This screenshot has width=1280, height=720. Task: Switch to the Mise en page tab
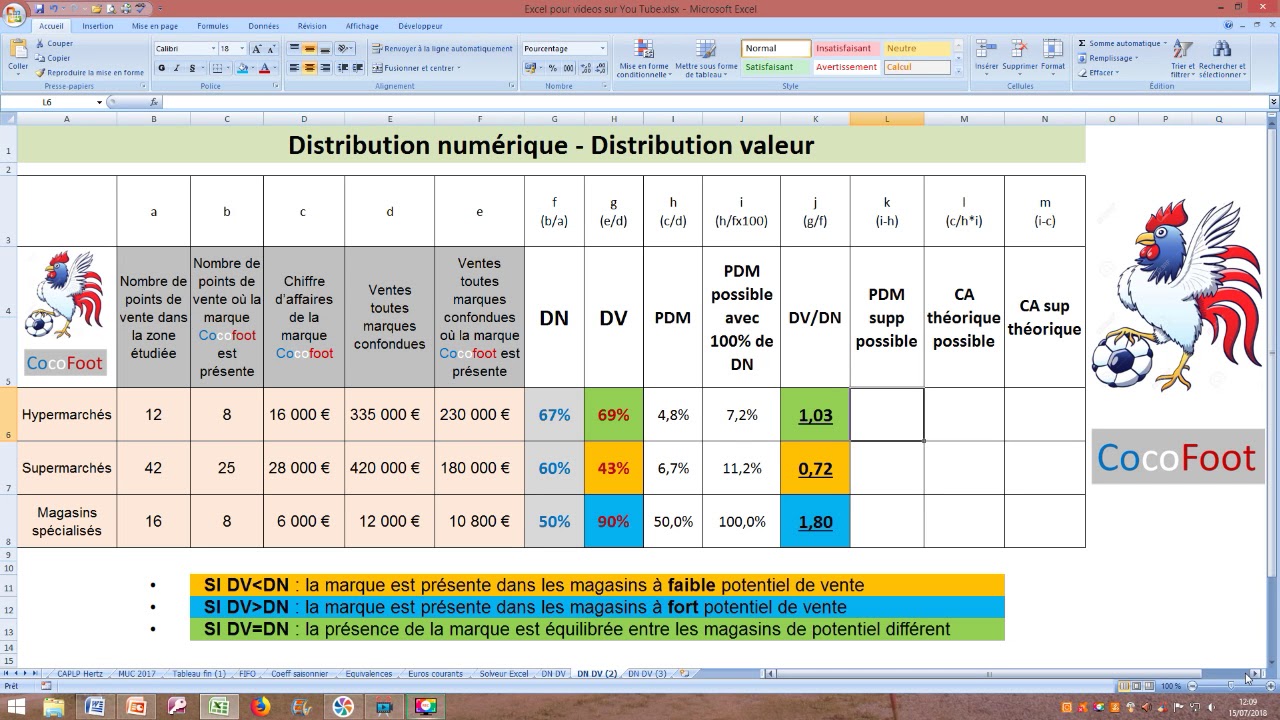(x=155, y=26)
